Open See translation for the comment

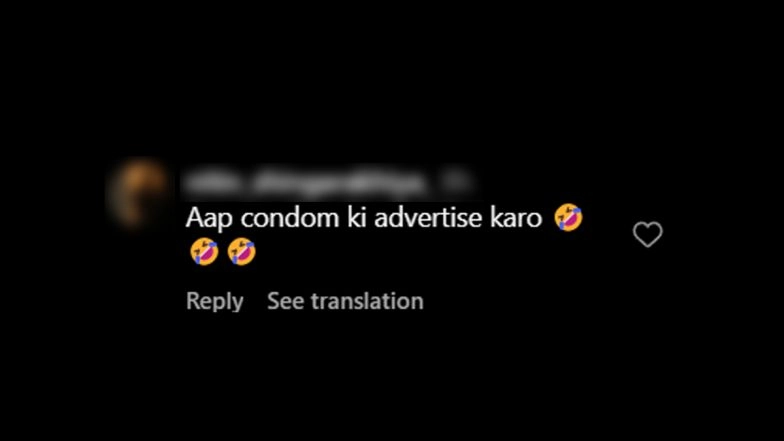pyautogui.click(x=345, y=301)
